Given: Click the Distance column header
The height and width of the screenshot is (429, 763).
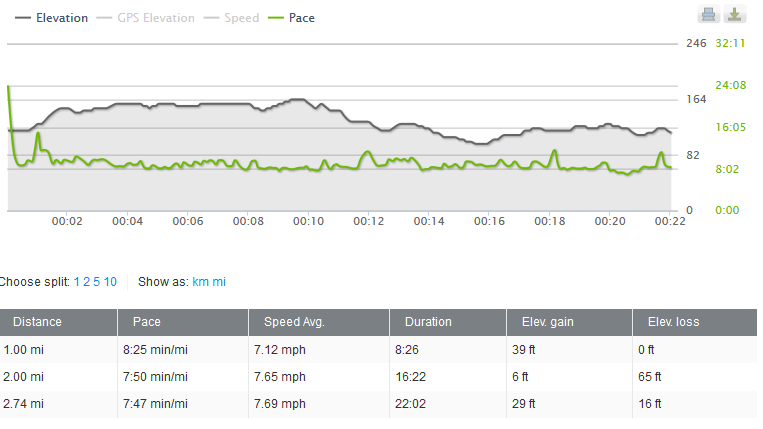Looking at the screenshot, I should pyautogui.click(x=37, y=322).
